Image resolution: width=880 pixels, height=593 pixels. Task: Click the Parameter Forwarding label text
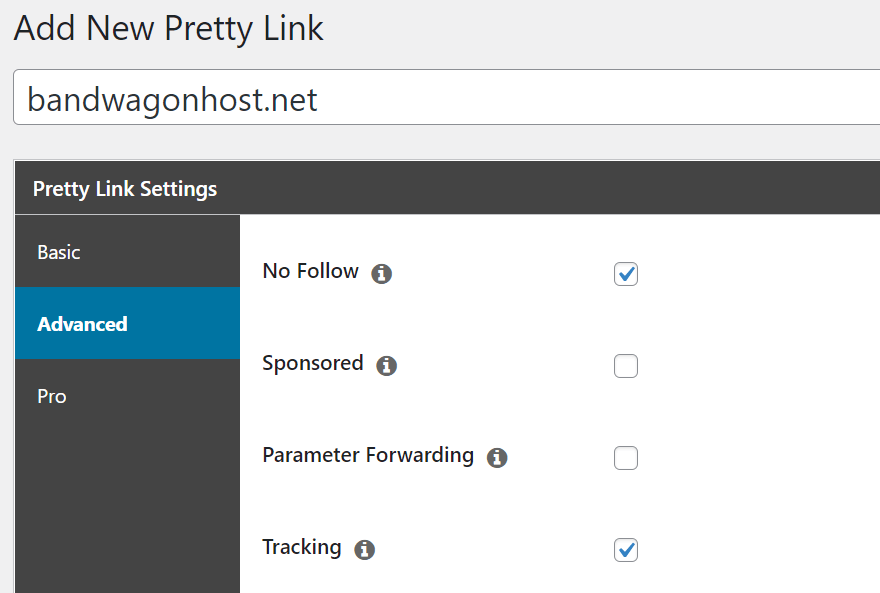coord(368,455)
